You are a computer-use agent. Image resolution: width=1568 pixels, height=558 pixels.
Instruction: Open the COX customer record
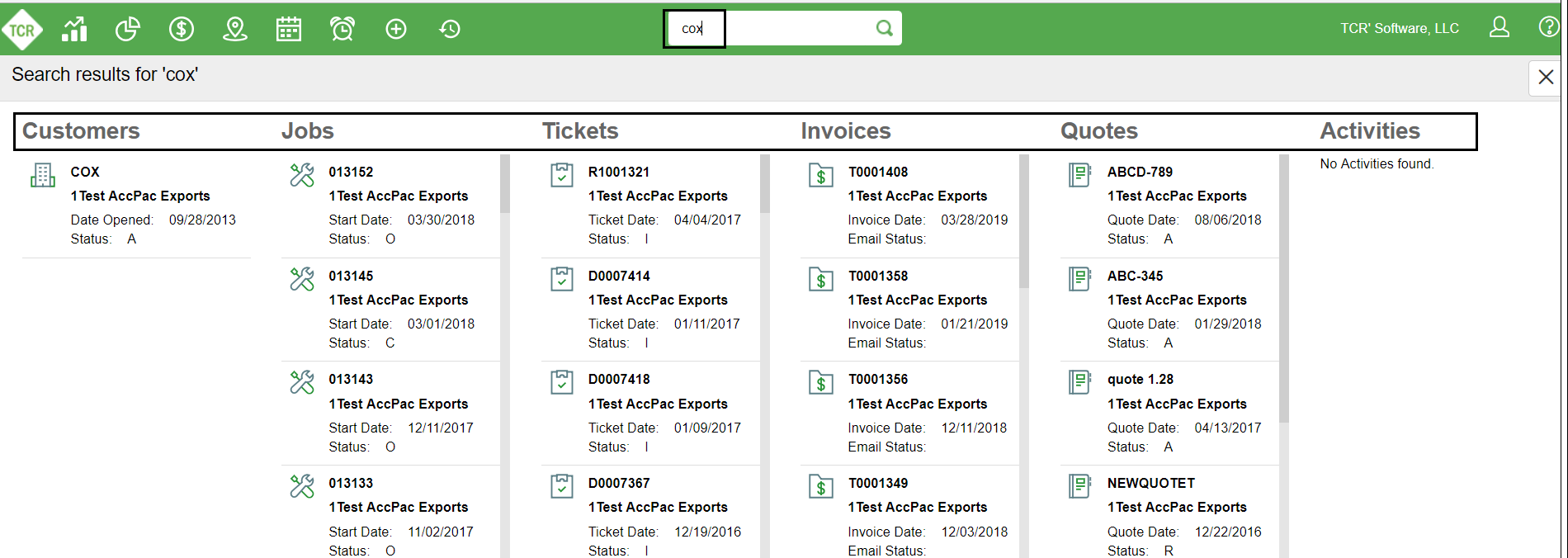tap(85, 172)
